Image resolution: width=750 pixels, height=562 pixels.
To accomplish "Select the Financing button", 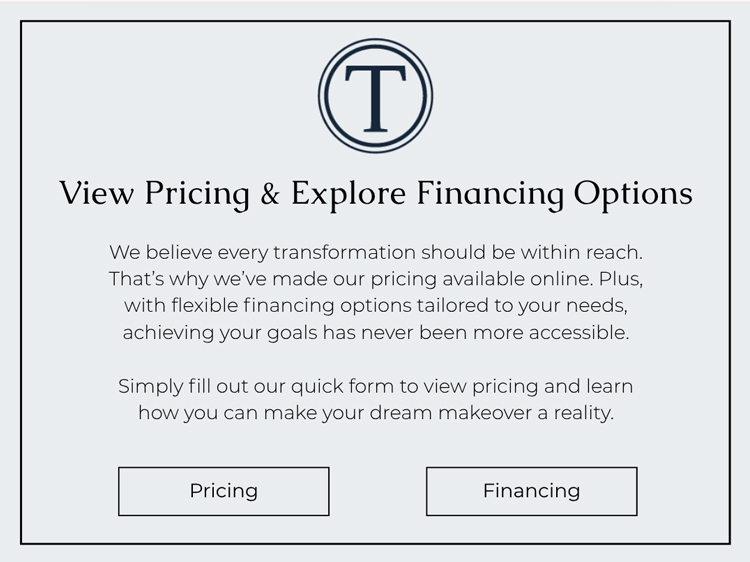I will [531, 491].
